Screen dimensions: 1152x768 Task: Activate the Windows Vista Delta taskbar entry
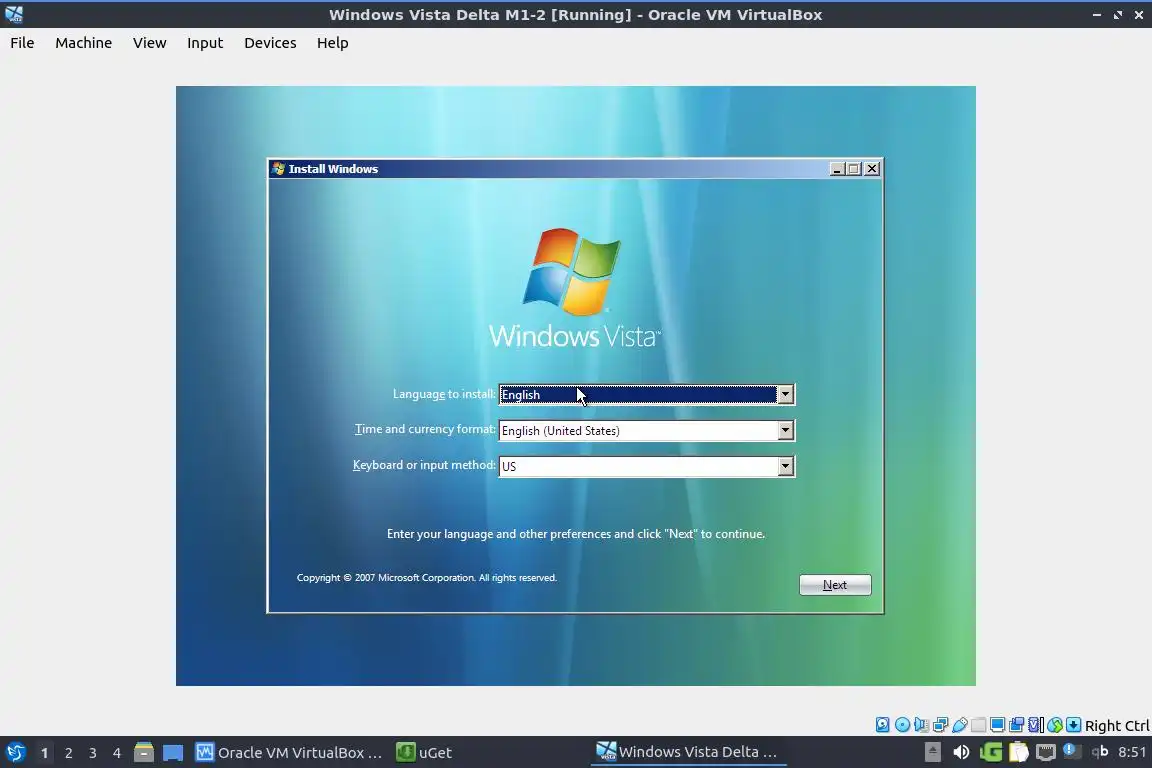tap(688, 752)
